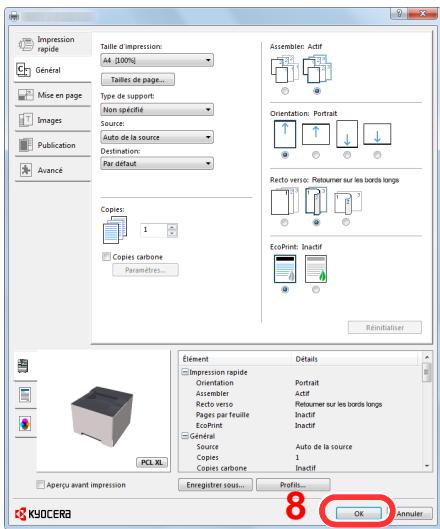This screenshot has height=529, width=440.
Task: Click the printer preview image
Action: [x=102, y=416]
